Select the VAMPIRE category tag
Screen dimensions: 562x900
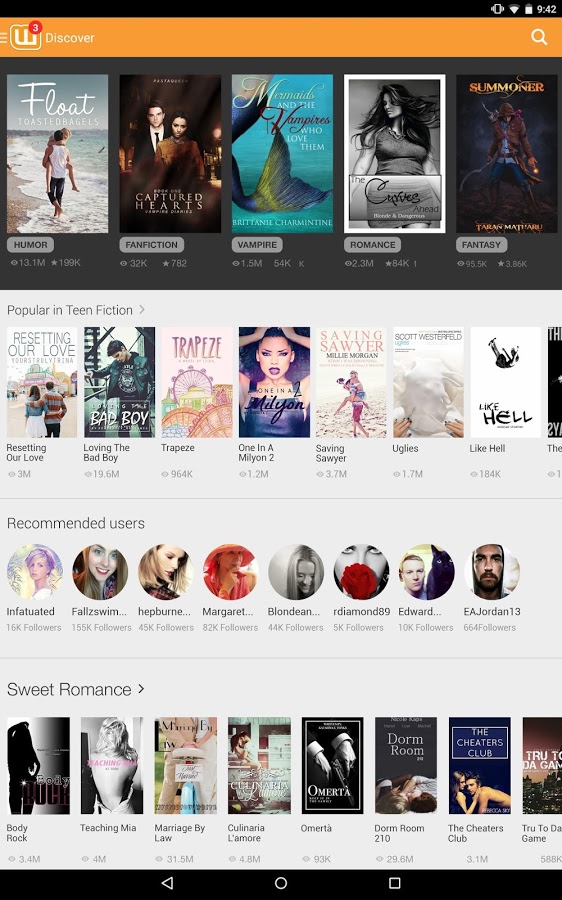(x=257, y=245)
